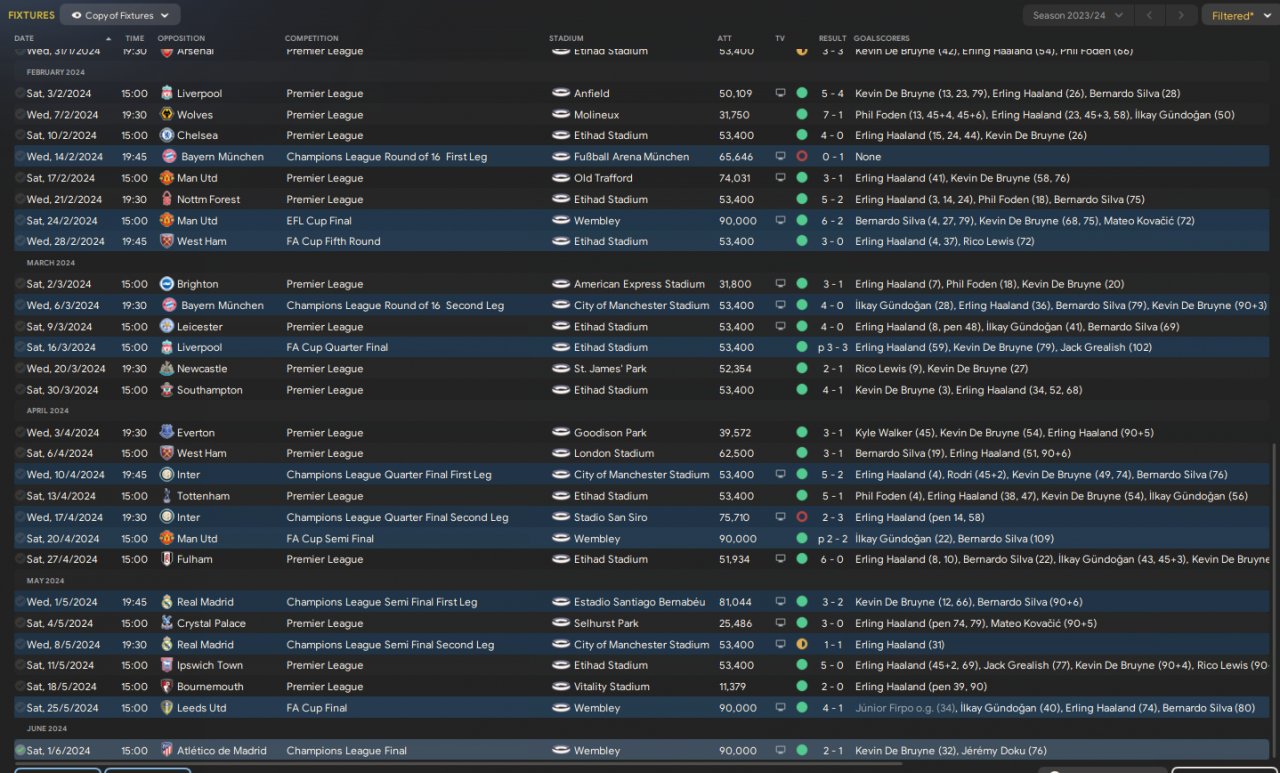1280x773 pixels.
Task: Click the 81,044 attendance figure
Action: tap(736, 602)
